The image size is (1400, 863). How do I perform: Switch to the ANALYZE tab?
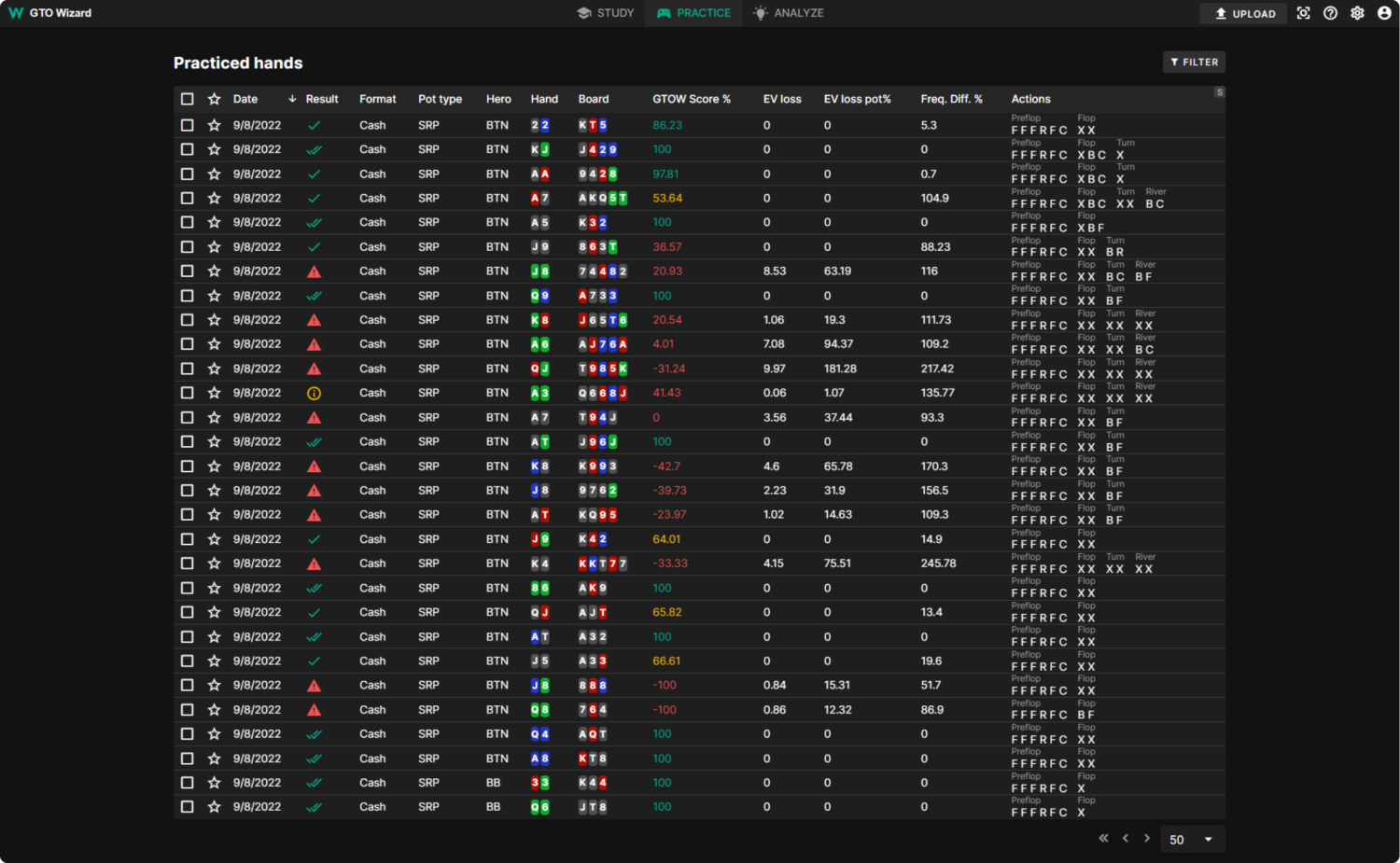789,13
